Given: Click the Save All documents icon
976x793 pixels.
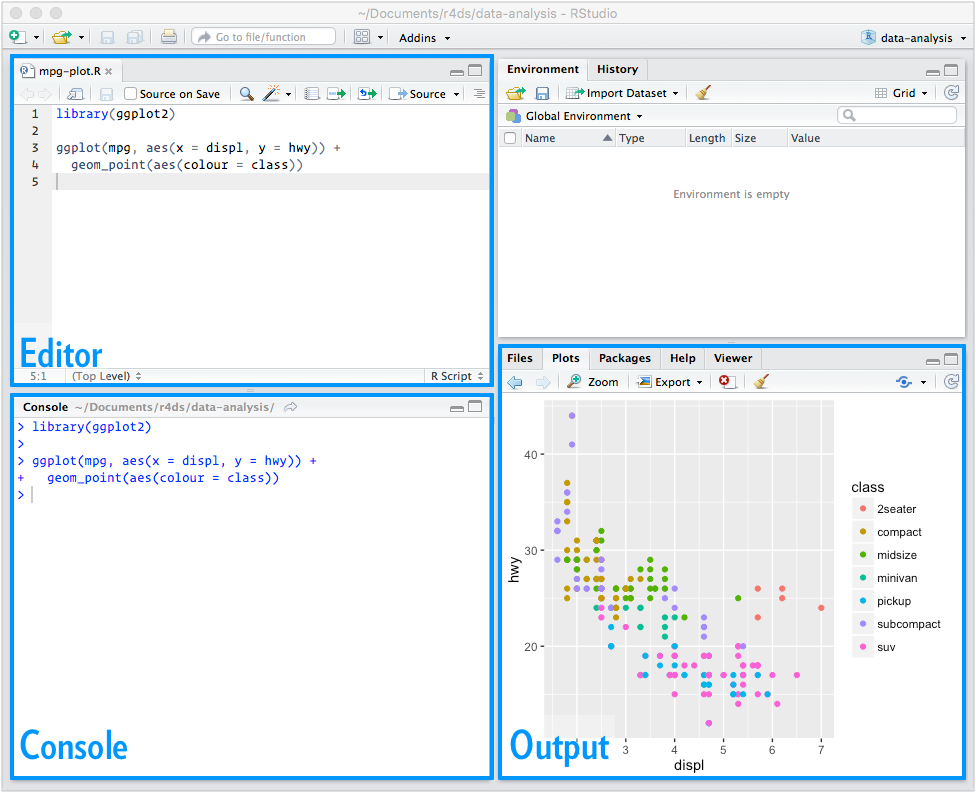Looking at the screenshot, I should point(134,37).
